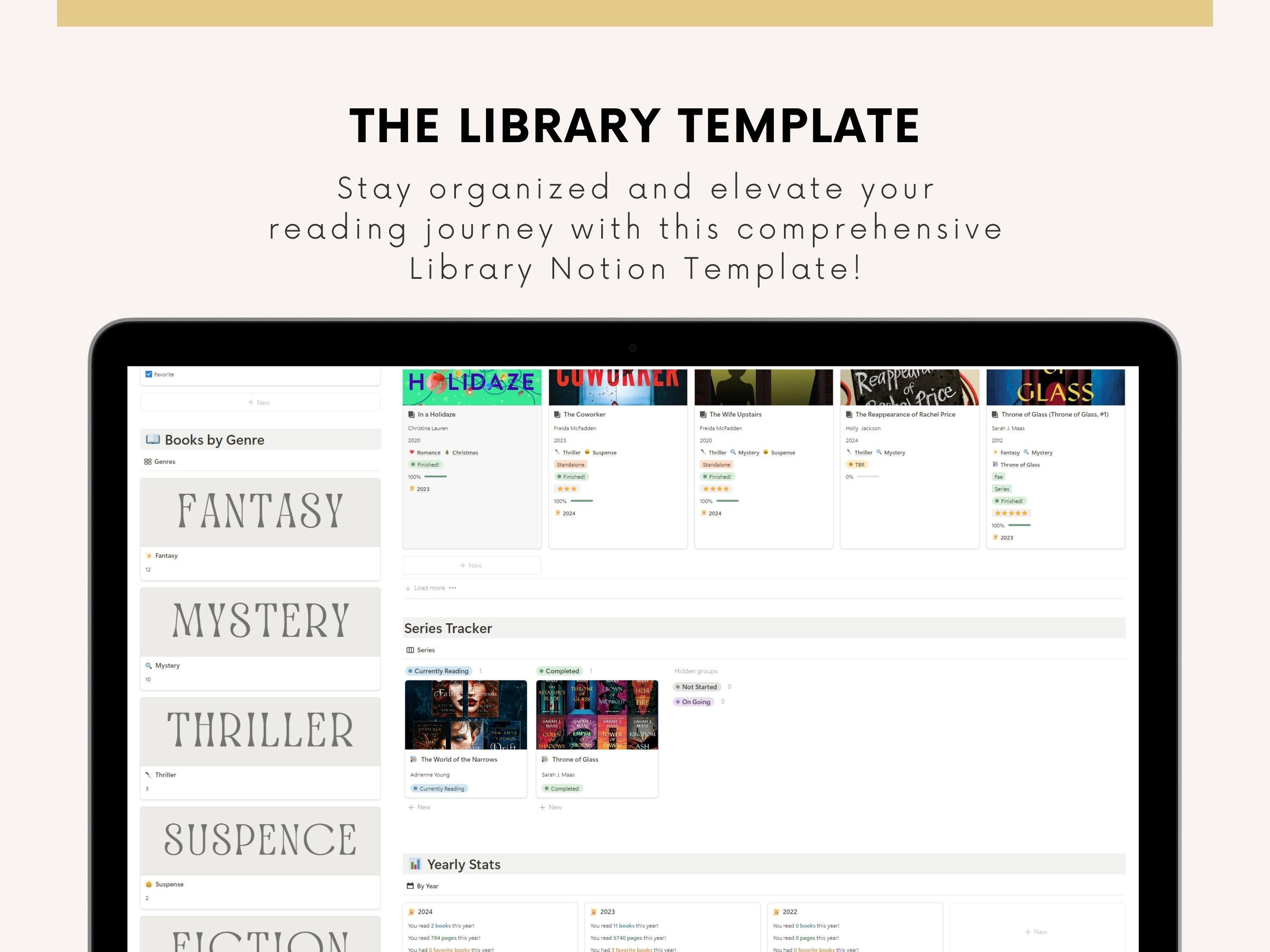This screenshot has height=952, width=1270.
Task: Show the Not Started hidden group
Action: (x=696, y=687)
